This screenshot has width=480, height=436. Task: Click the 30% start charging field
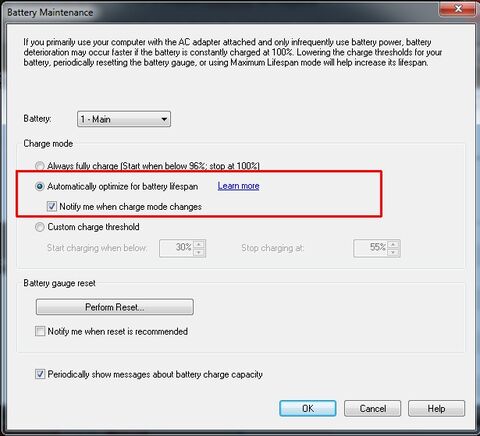coord(176,248)
